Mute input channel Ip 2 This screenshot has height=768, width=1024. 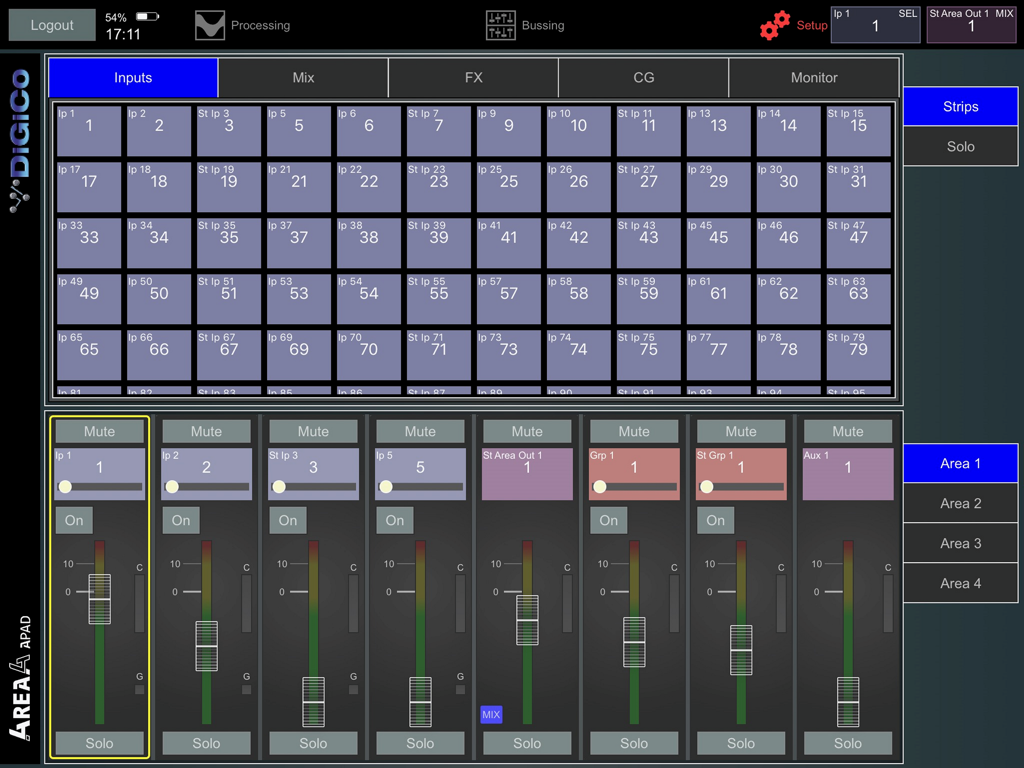[206, 431]
